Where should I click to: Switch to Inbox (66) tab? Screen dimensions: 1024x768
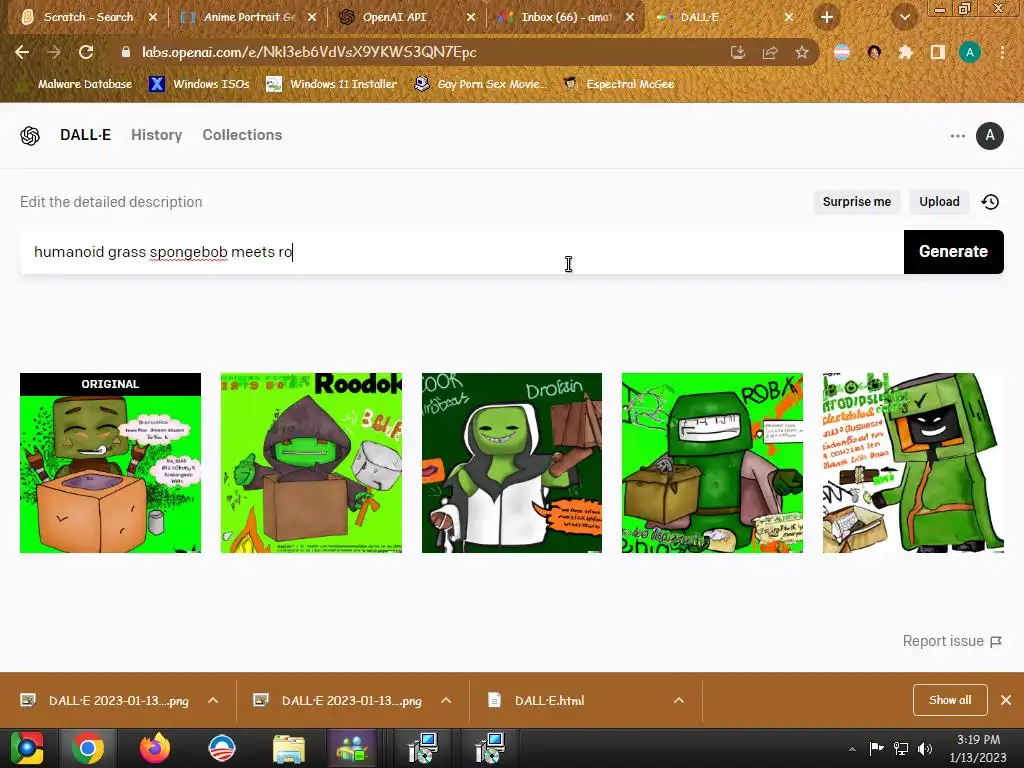(x=567, y=17)
